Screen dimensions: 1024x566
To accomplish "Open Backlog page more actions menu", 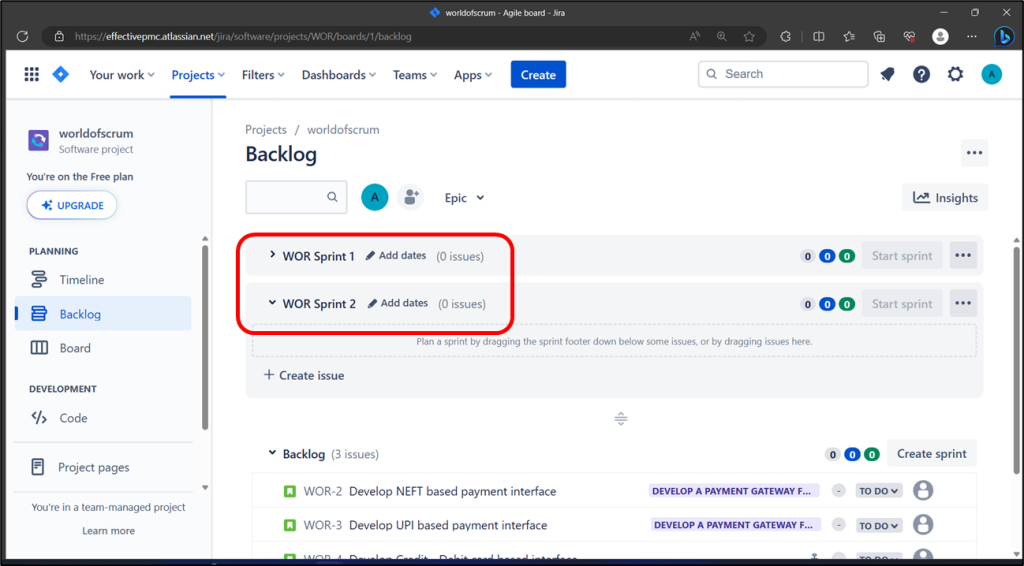I will tap(974, 153).
